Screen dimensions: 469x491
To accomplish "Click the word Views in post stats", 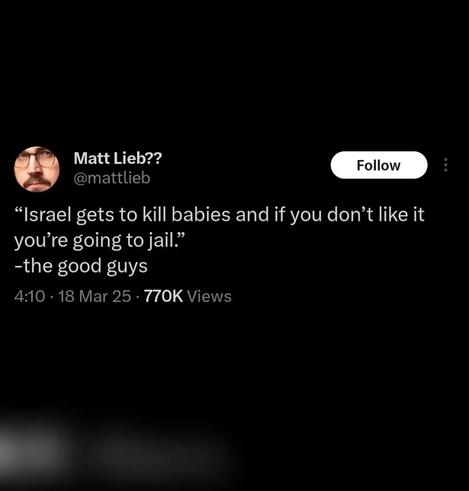I will (x=209, y=296).
